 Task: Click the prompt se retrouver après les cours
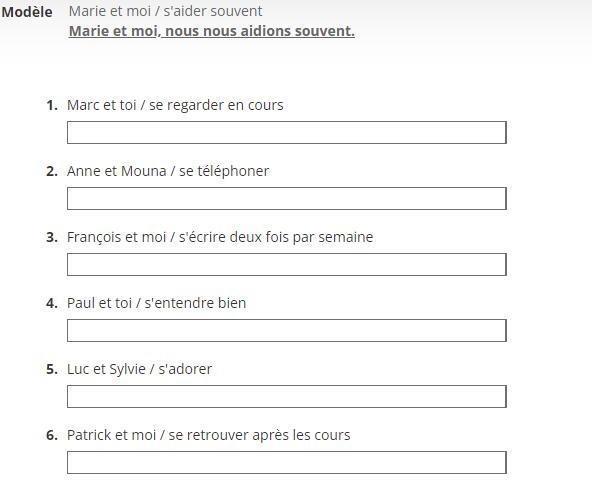208,435
